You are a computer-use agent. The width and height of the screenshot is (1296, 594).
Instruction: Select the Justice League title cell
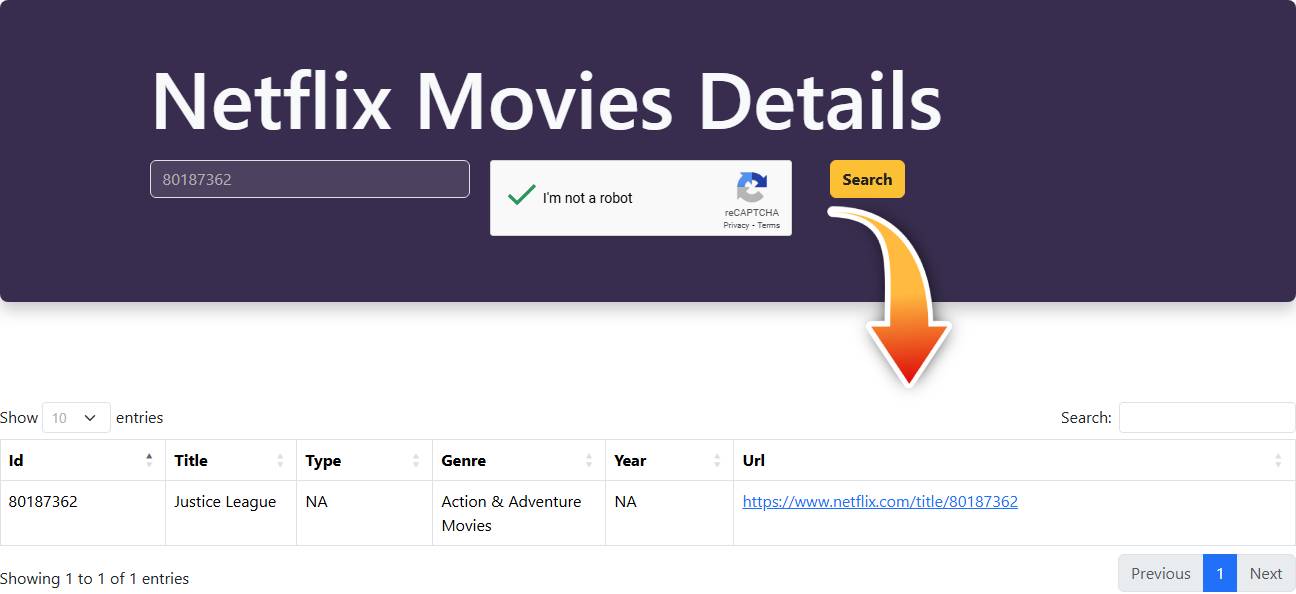click(x=231, y=513)
